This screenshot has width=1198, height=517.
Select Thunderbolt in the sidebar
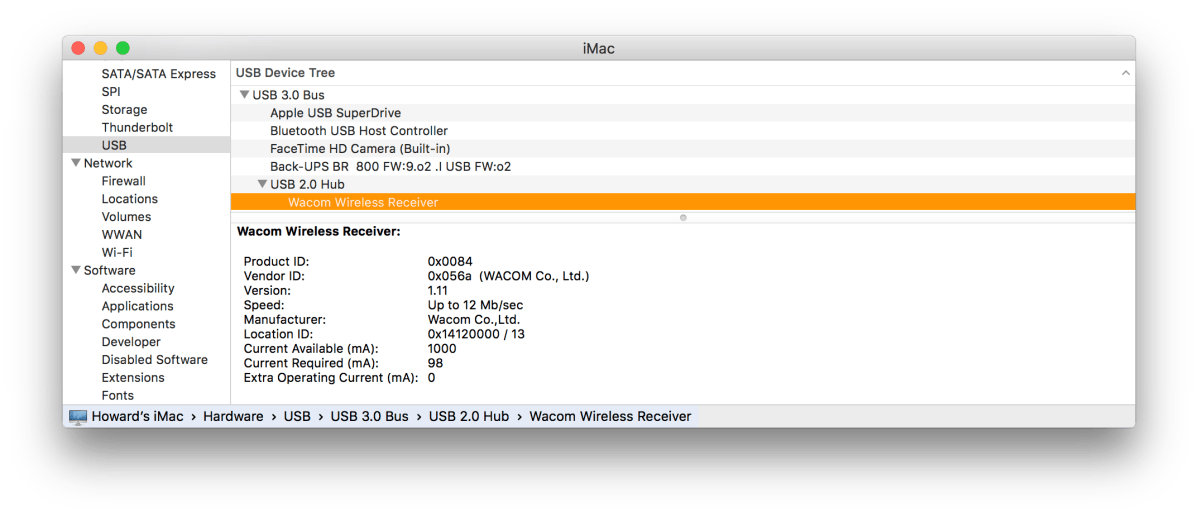tap(137, 127)
